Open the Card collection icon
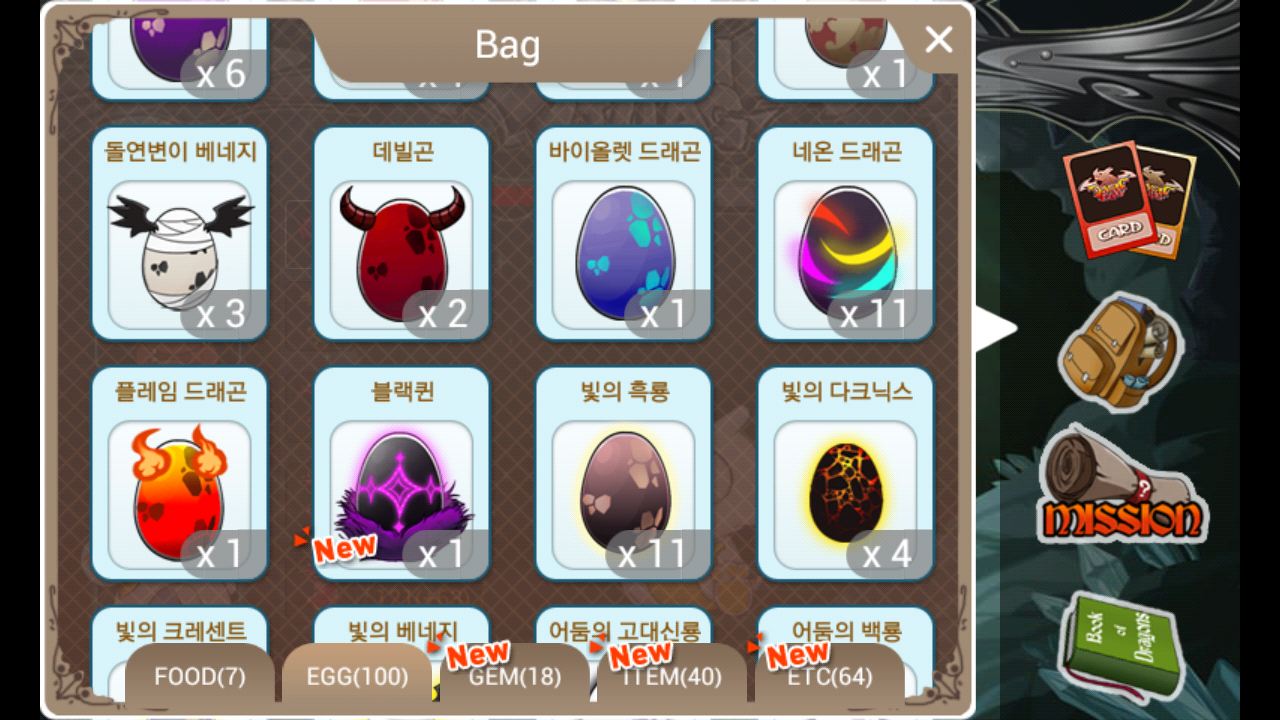 (x=1129, y=199)
